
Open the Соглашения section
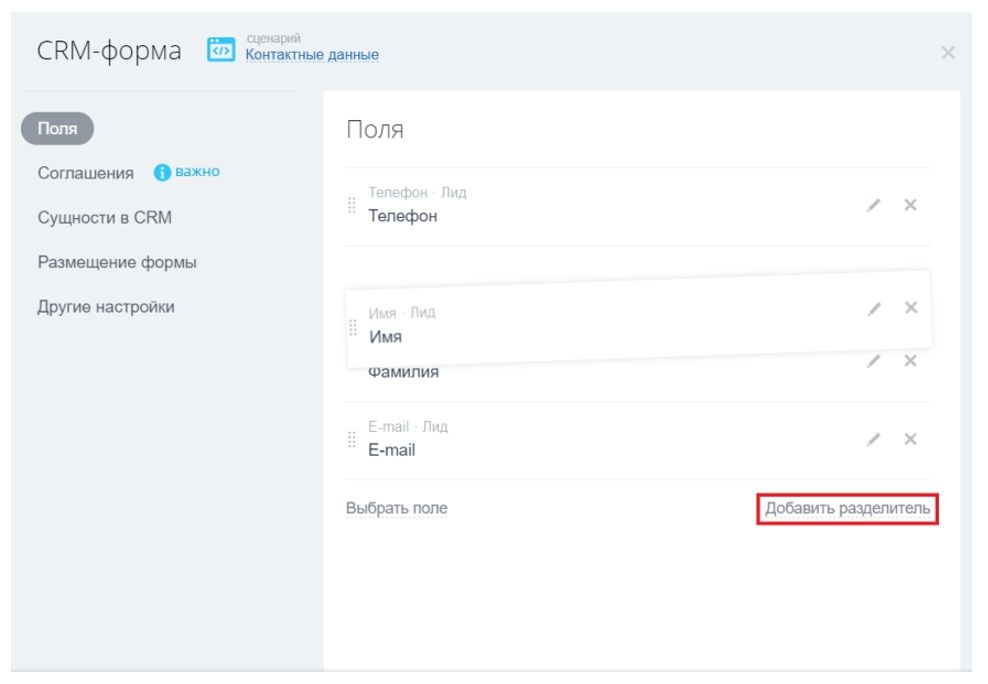click(86, 173)
